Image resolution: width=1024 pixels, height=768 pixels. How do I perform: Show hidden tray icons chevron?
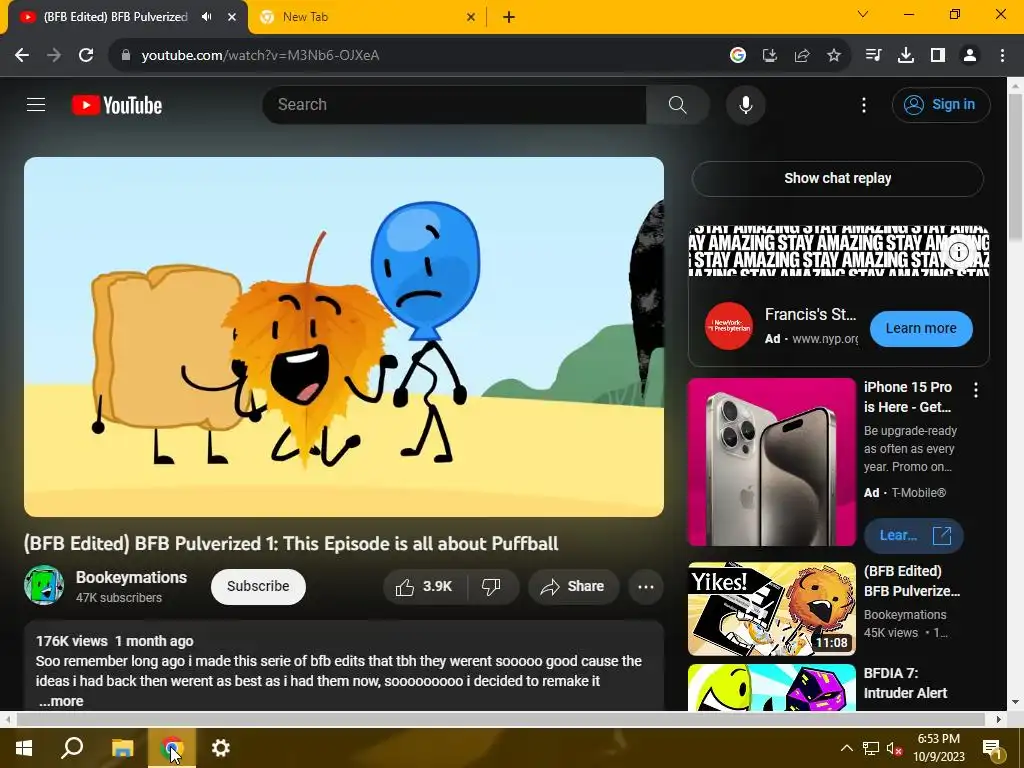tap(846, 748)
